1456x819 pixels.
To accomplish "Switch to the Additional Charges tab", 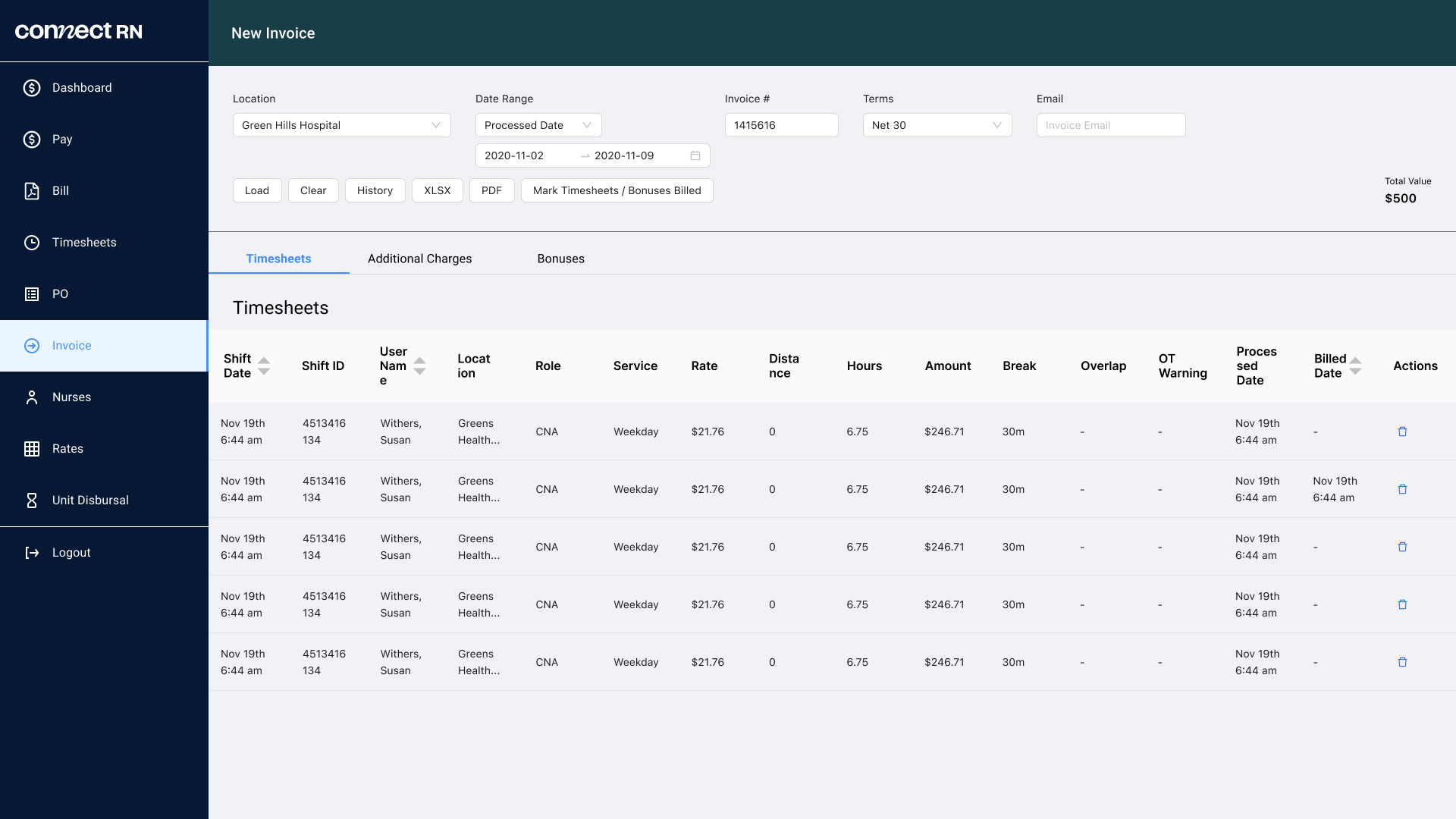I will tap(419, 259).
